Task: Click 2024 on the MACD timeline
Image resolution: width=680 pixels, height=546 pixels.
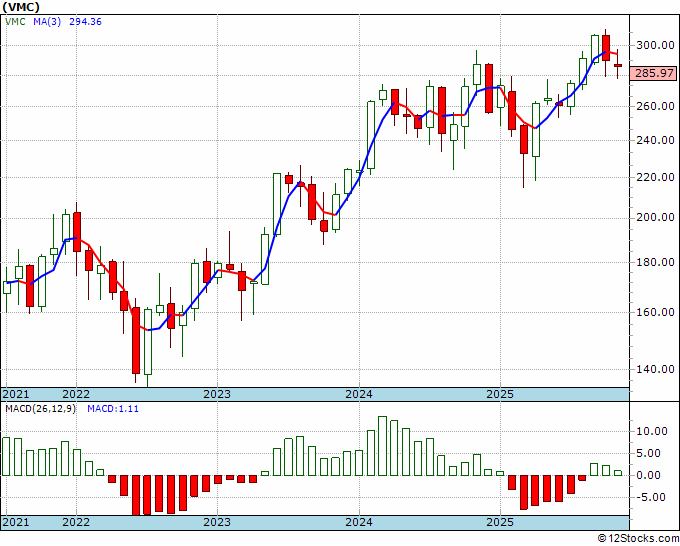Action: pyautogui.click(x=359, y=522)
